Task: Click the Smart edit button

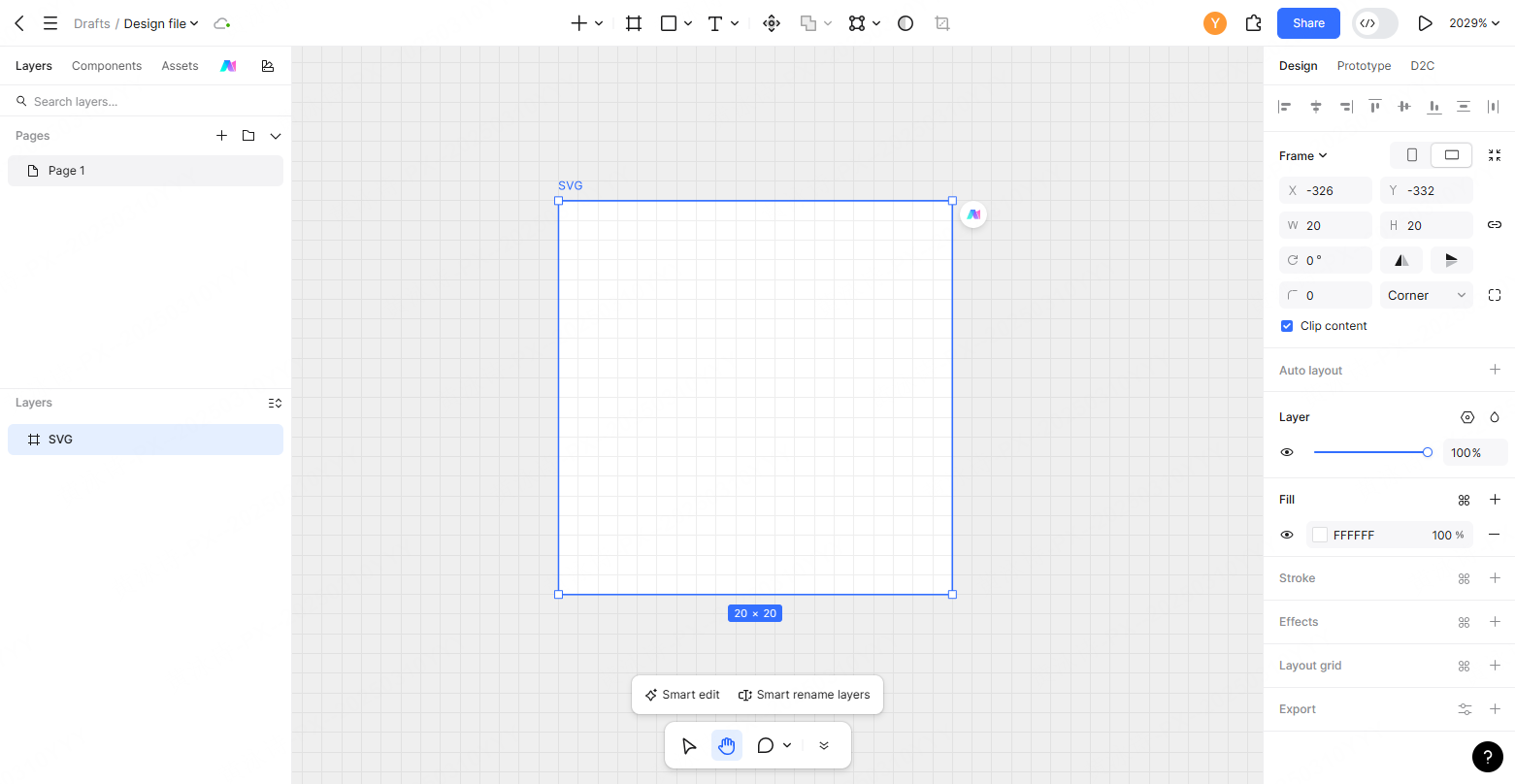Action: pos(682,695)
